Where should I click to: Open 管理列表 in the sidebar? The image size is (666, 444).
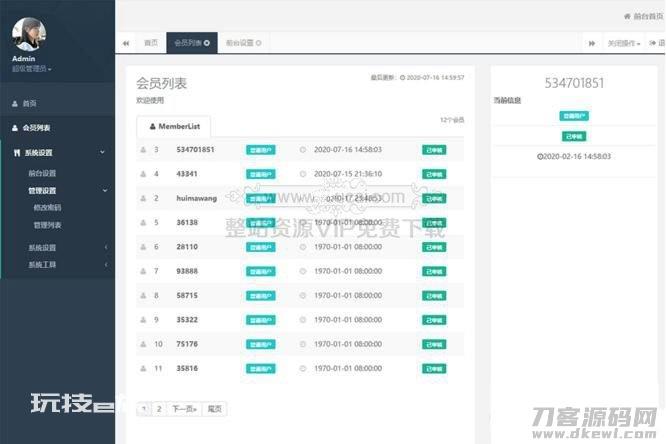[48, 225]
